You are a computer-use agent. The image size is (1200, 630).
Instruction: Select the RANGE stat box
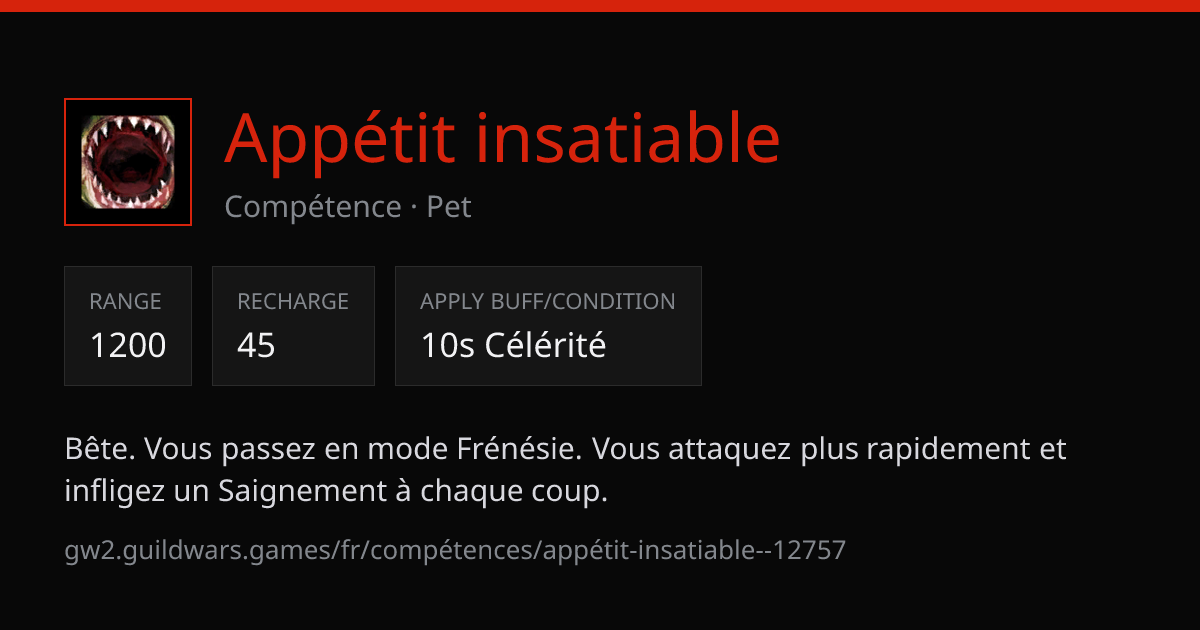pyautogui.click(x=128, y=326)
